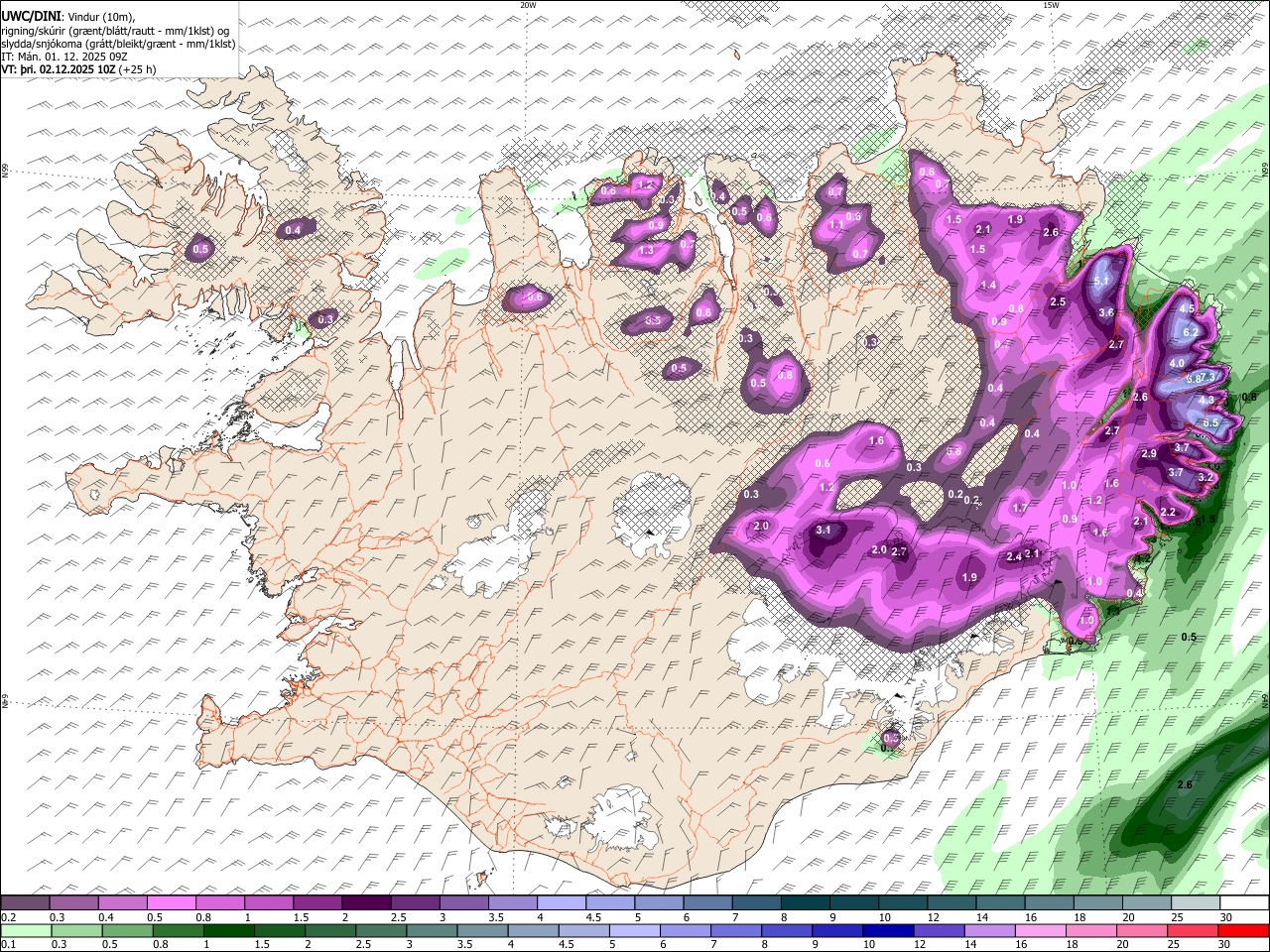
Task: Click the red '30' swatch in bottom legend
Action: (x=1243, y=930)
